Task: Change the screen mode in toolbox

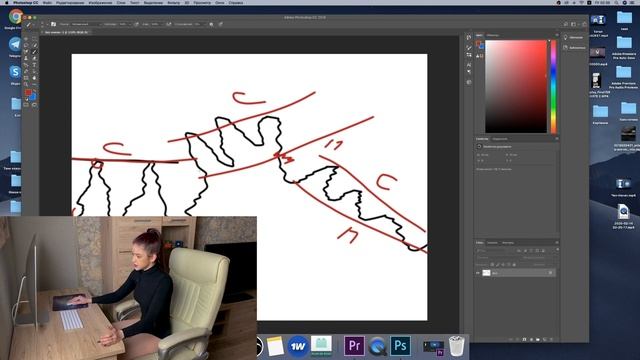Action: [35, 104]
